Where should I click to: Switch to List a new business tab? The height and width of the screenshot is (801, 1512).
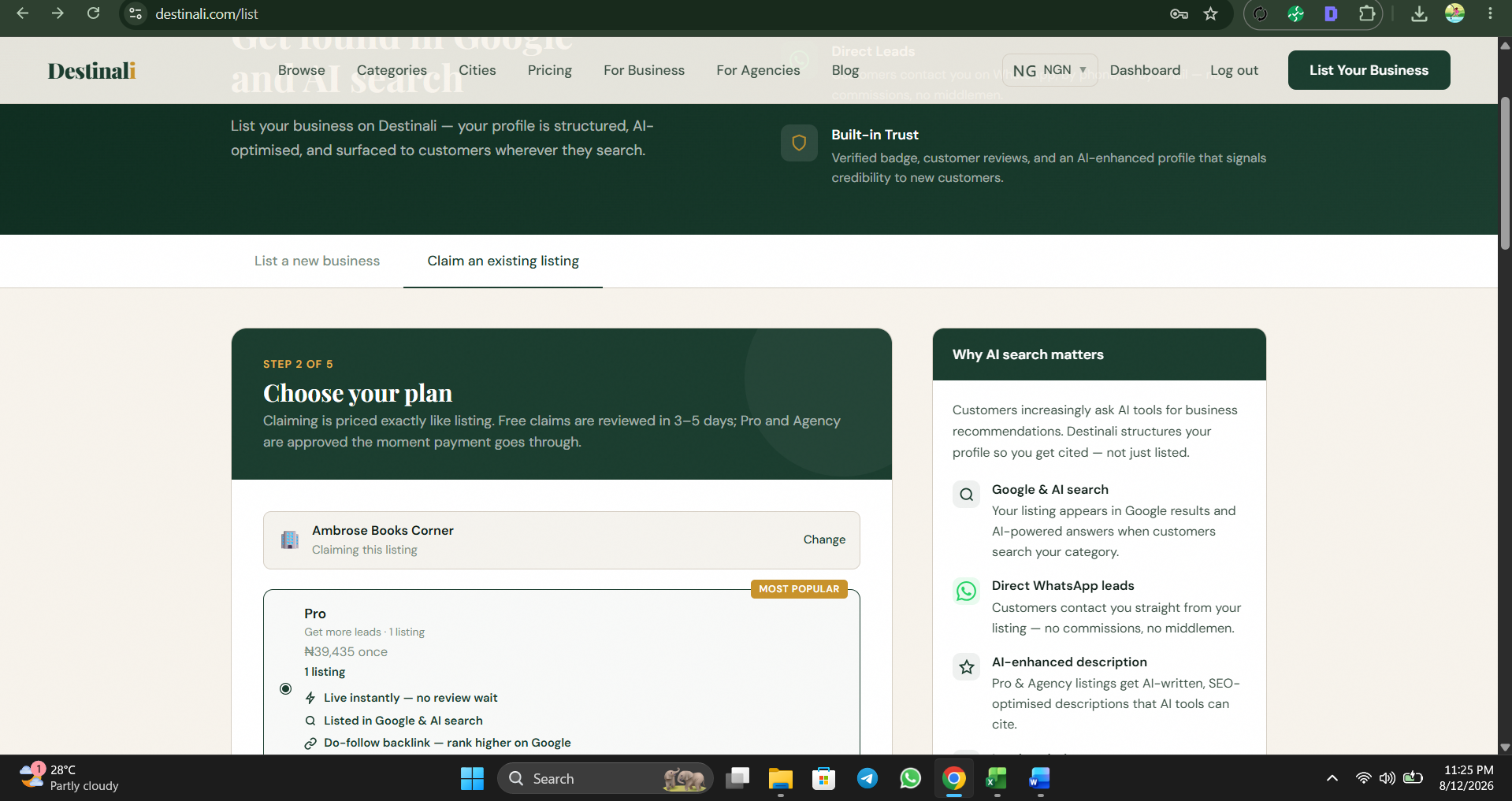[x=317, y=261]
